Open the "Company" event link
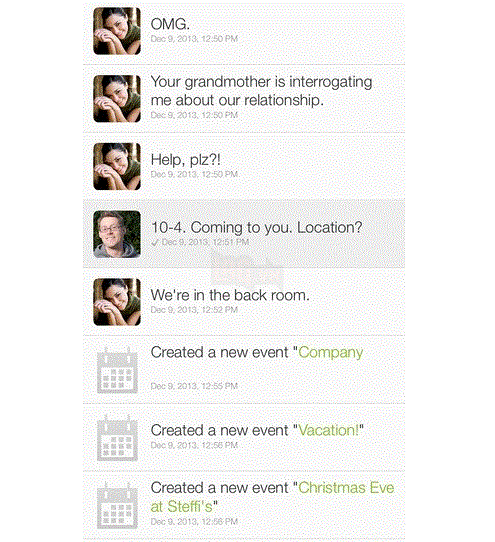Viewport: 495px width, 542px height. pyautogui.click(x=330, y=353)
